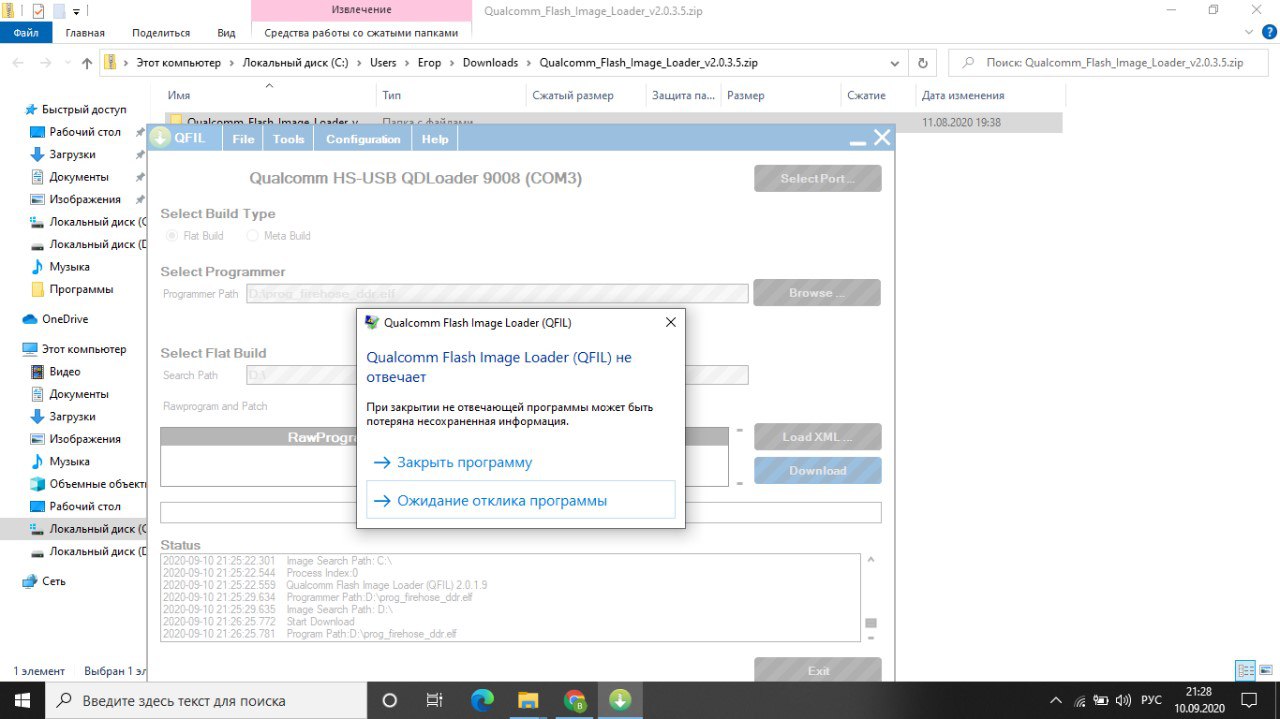
Task: Click the Download button in QFIL
Action: pos(817,471)
